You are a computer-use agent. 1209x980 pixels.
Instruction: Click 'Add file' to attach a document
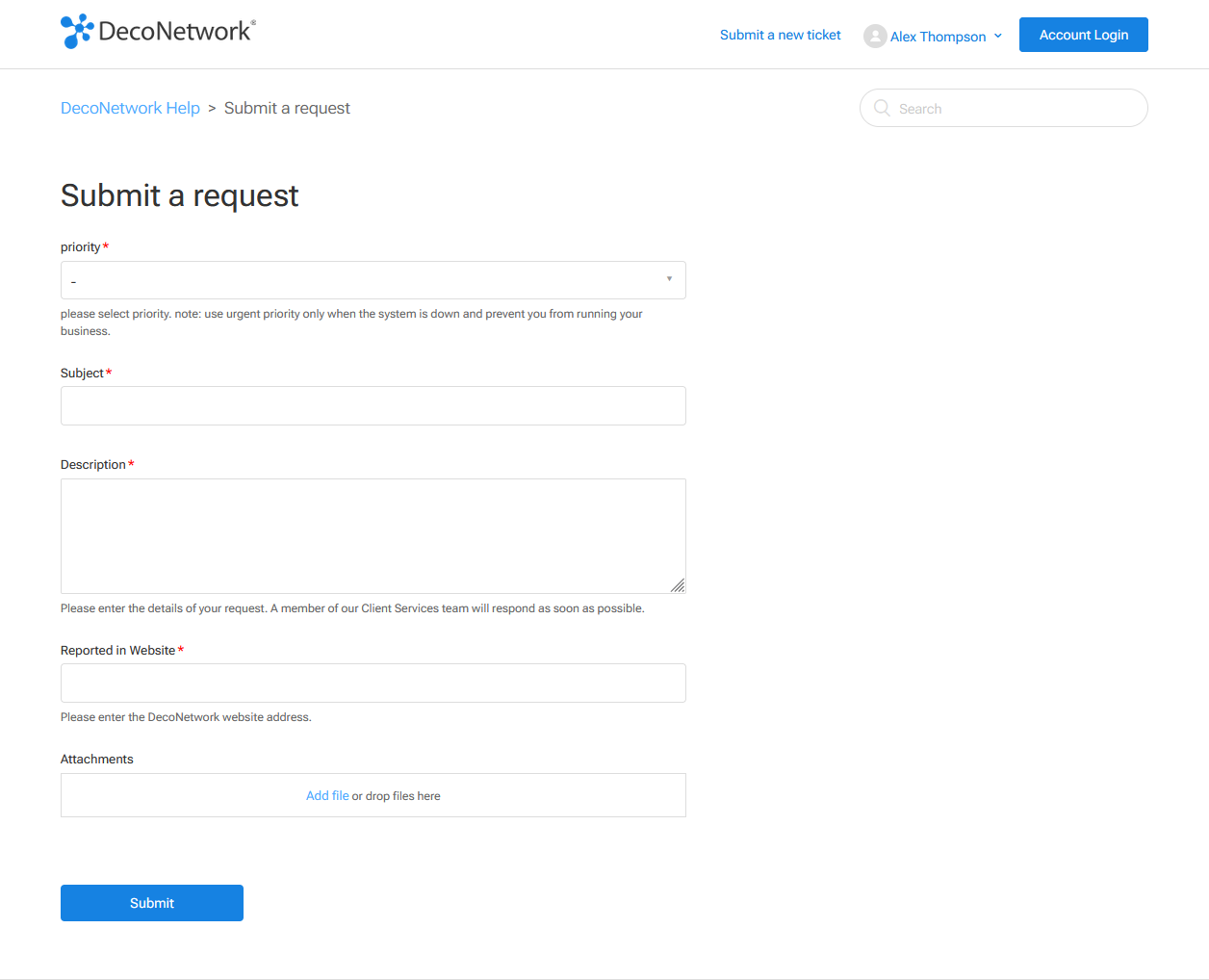[327, 795]
